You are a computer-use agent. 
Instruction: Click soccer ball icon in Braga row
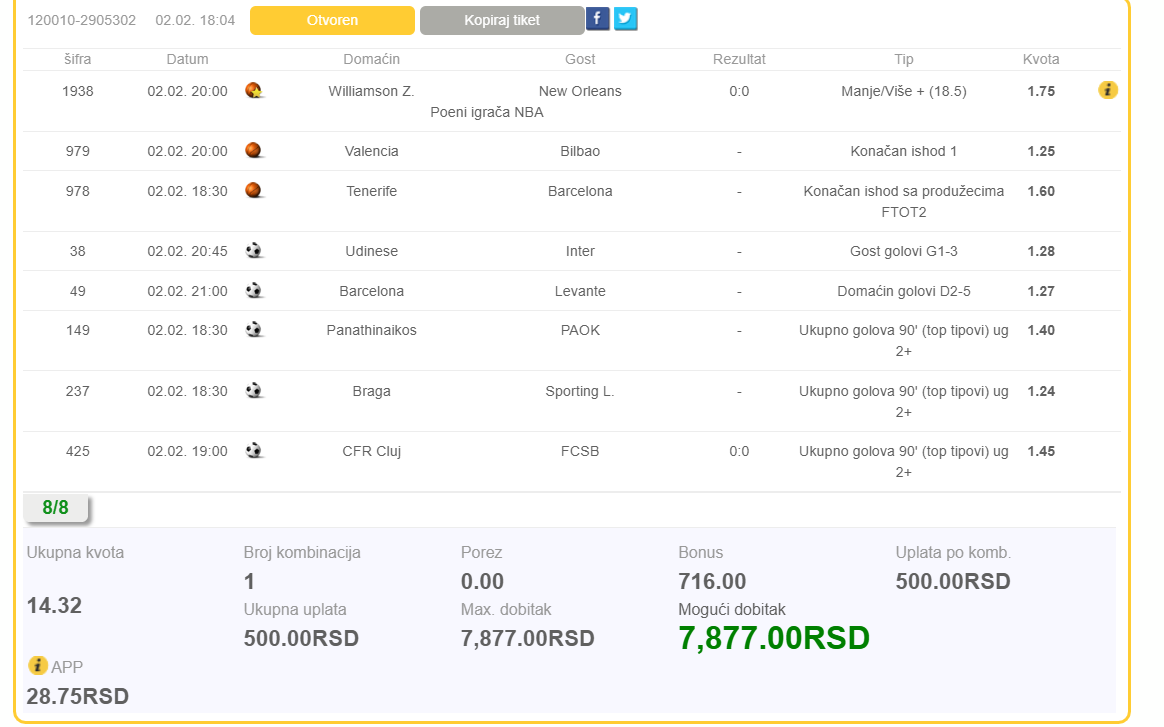point(254,391)
